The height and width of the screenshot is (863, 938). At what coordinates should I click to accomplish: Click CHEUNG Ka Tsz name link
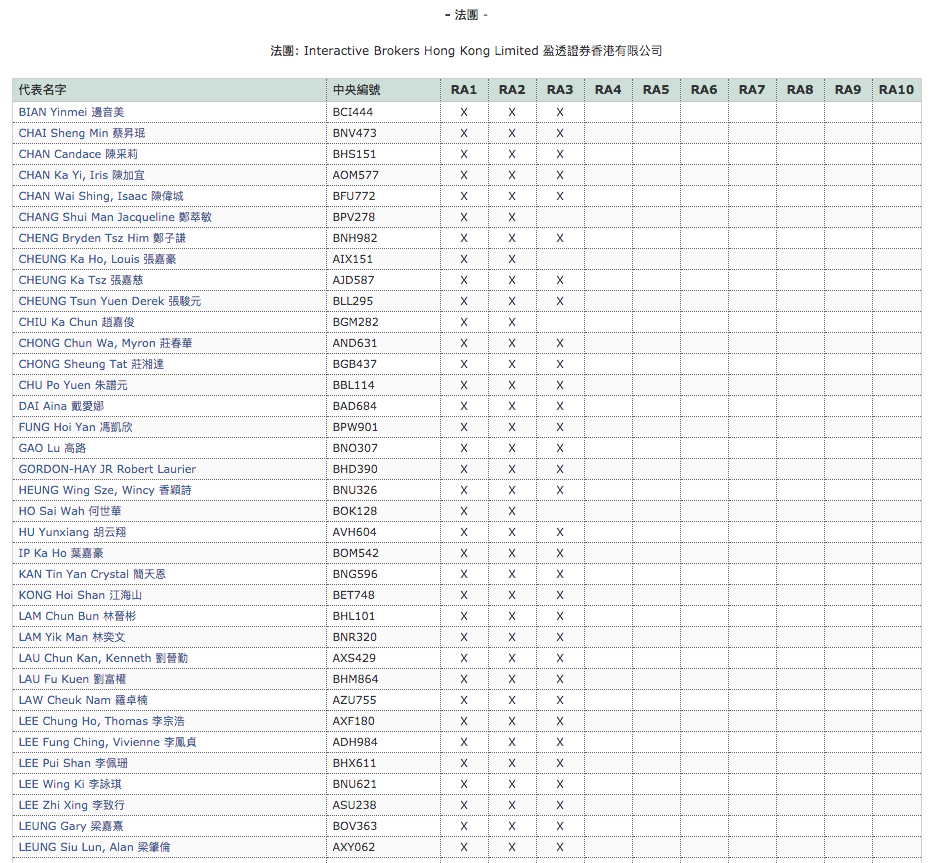81,279
